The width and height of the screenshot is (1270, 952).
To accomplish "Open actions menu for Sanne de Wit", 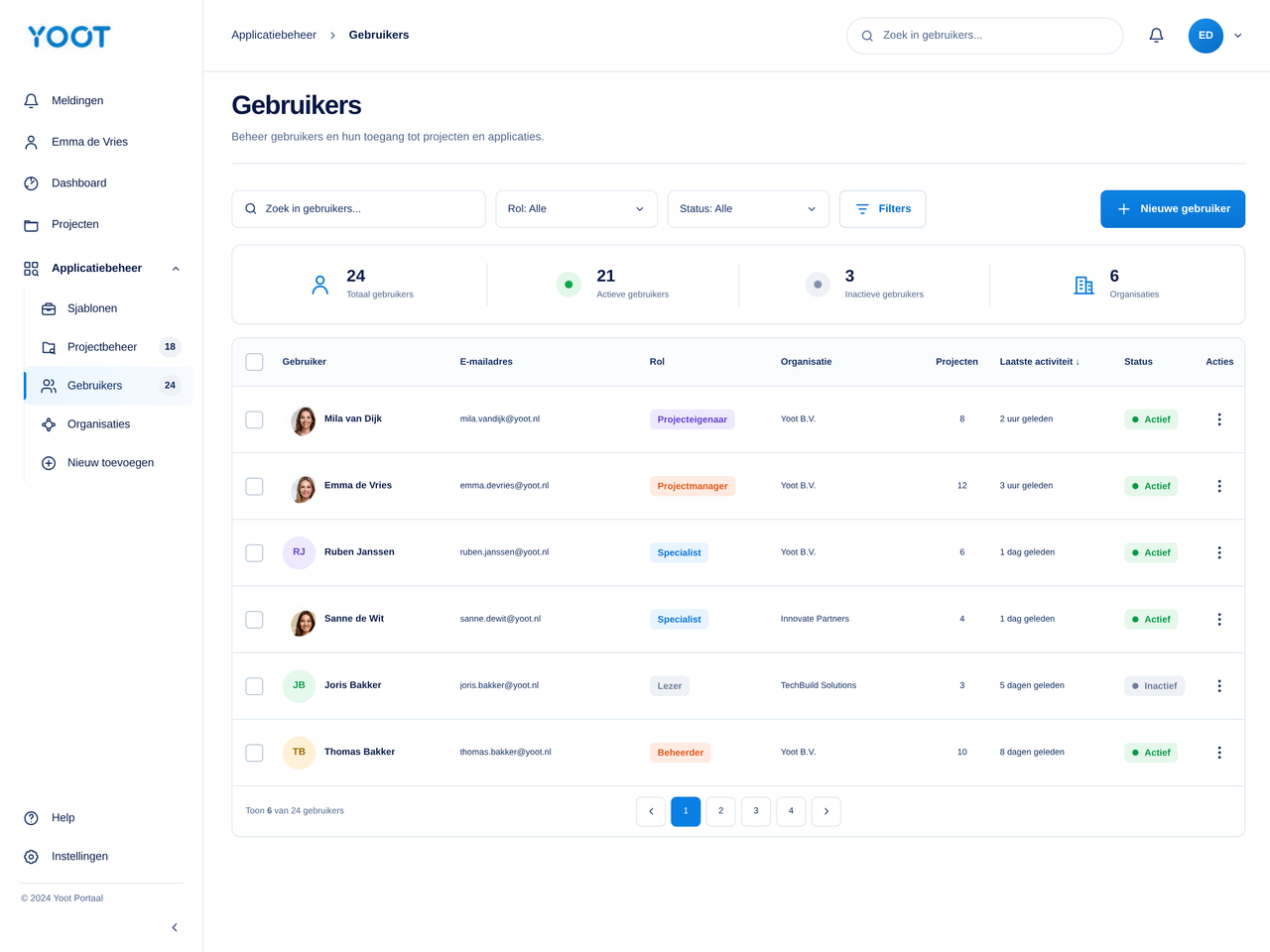I will (x=1219, y=619).
